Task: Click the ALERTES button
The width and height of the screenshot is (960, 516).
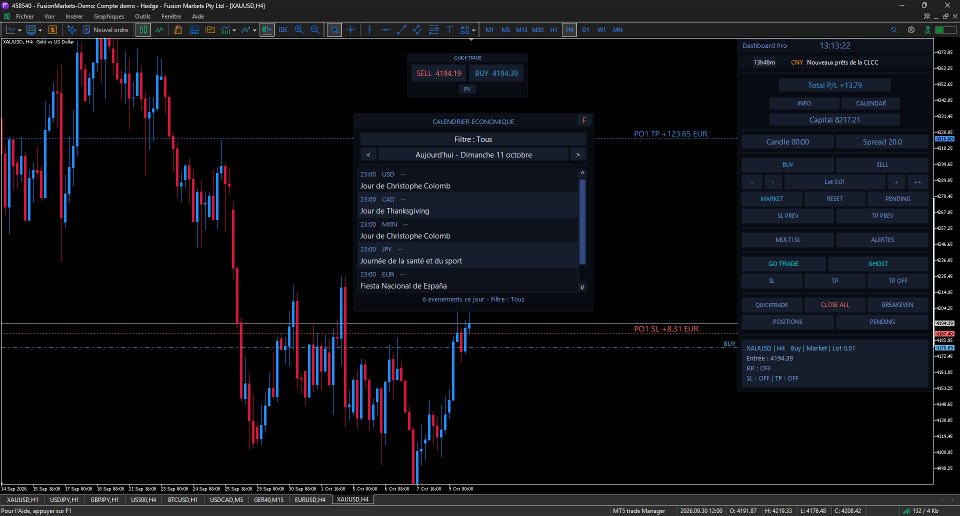Action: (x=882, y=240)
